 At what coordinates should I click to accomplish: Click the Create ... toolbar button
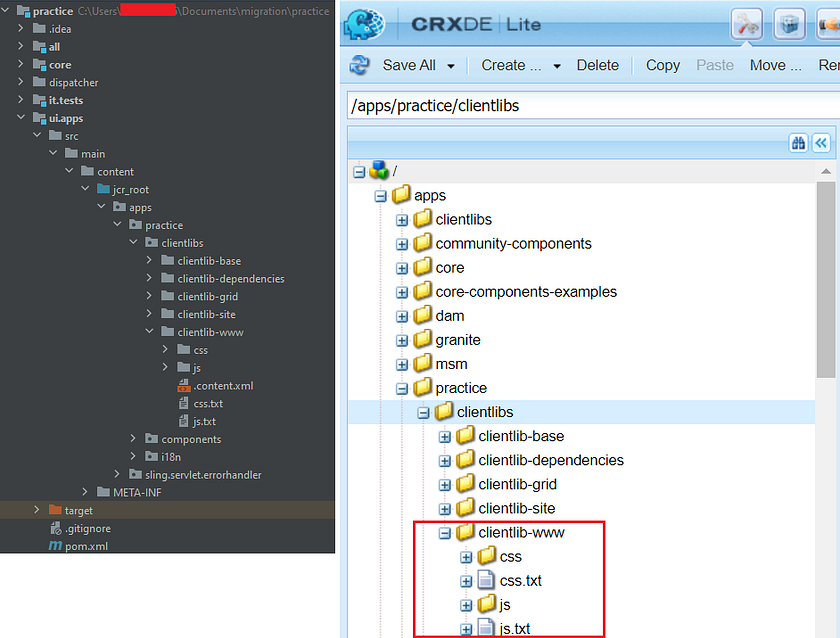pos(511,65)
